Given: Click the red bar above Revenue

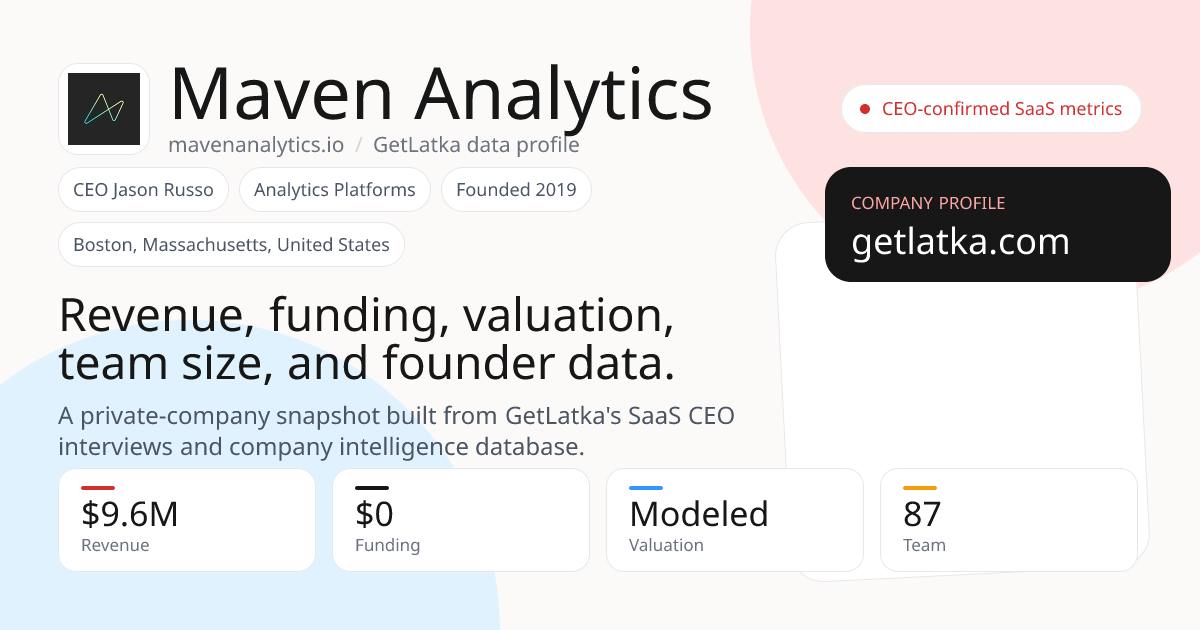Looking at the screenshot, I should 98,488.
